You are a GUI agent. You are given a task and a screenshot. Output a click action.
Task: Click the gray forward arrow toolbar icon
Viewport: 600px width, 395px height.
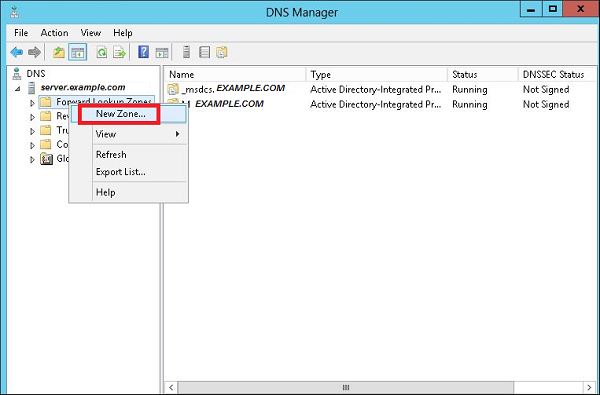point(34,52)
